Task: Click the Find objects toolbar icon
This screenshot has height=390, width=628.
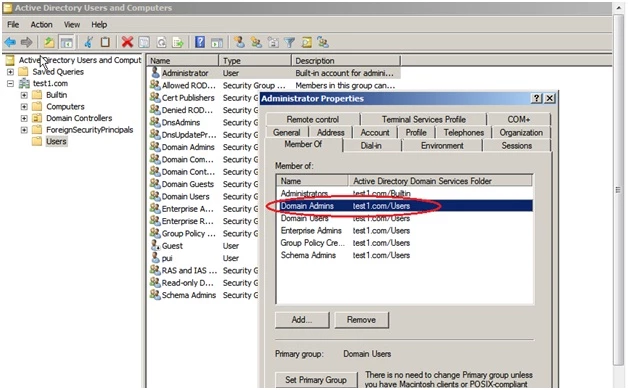Action: point(306,42)
